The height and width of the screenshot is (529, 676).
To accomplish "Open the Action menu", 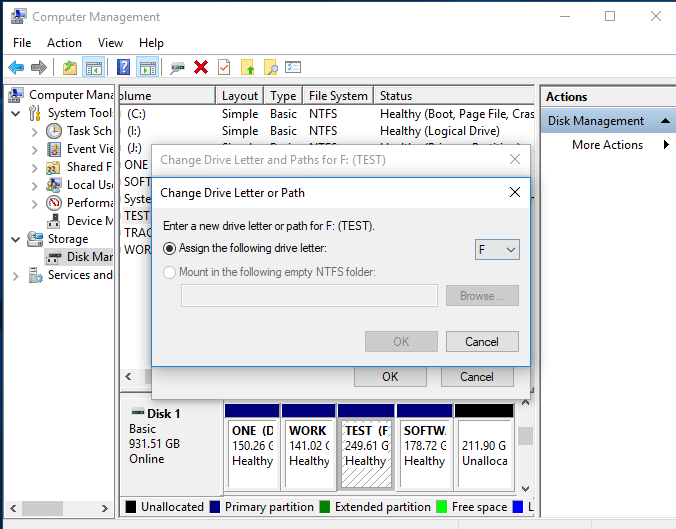I will click(64, 43).
